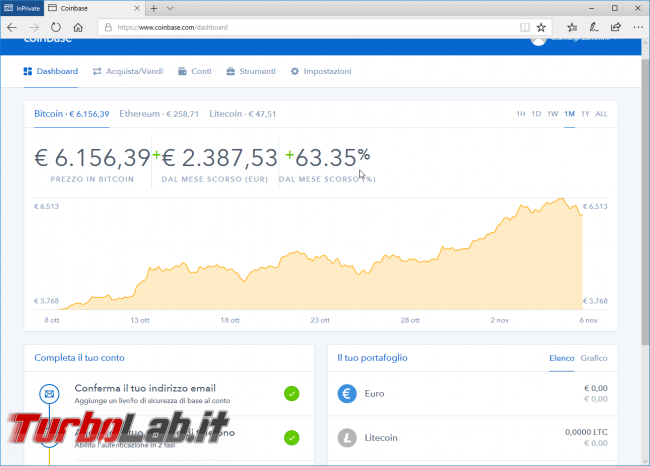Viewport: 650px width, 466px height.
Task: Add page to favorites with star icon
Action: click(541, 27)
